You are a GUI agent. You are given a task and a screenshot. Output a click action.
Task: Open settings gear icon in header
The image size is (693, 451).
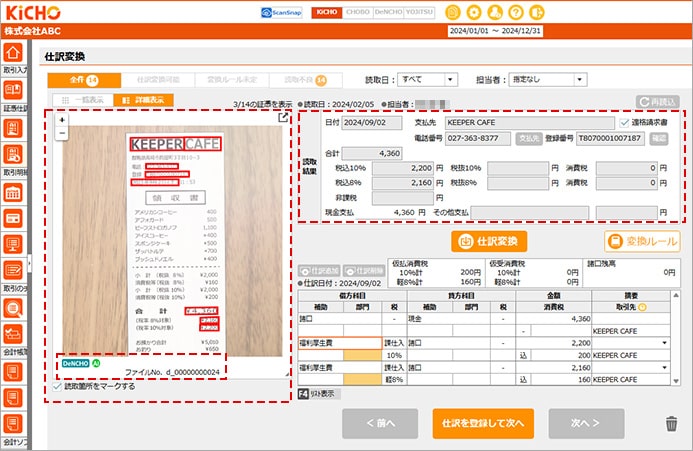[x=474, y=12]
